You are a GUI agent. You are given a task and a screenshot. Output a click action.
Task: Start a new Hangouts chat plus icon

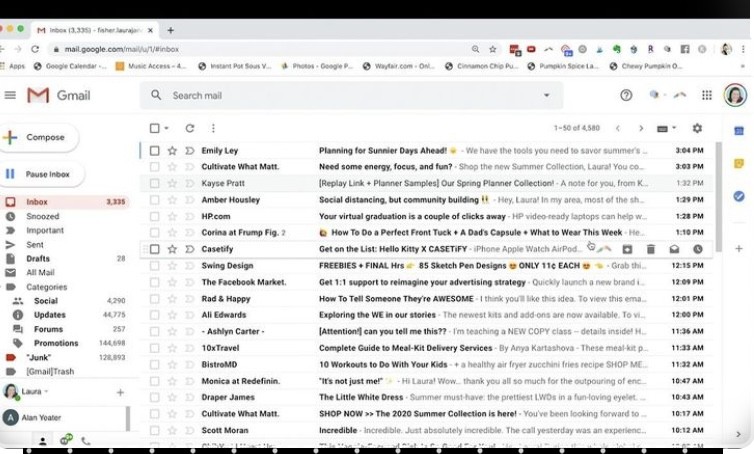(120, 392)
